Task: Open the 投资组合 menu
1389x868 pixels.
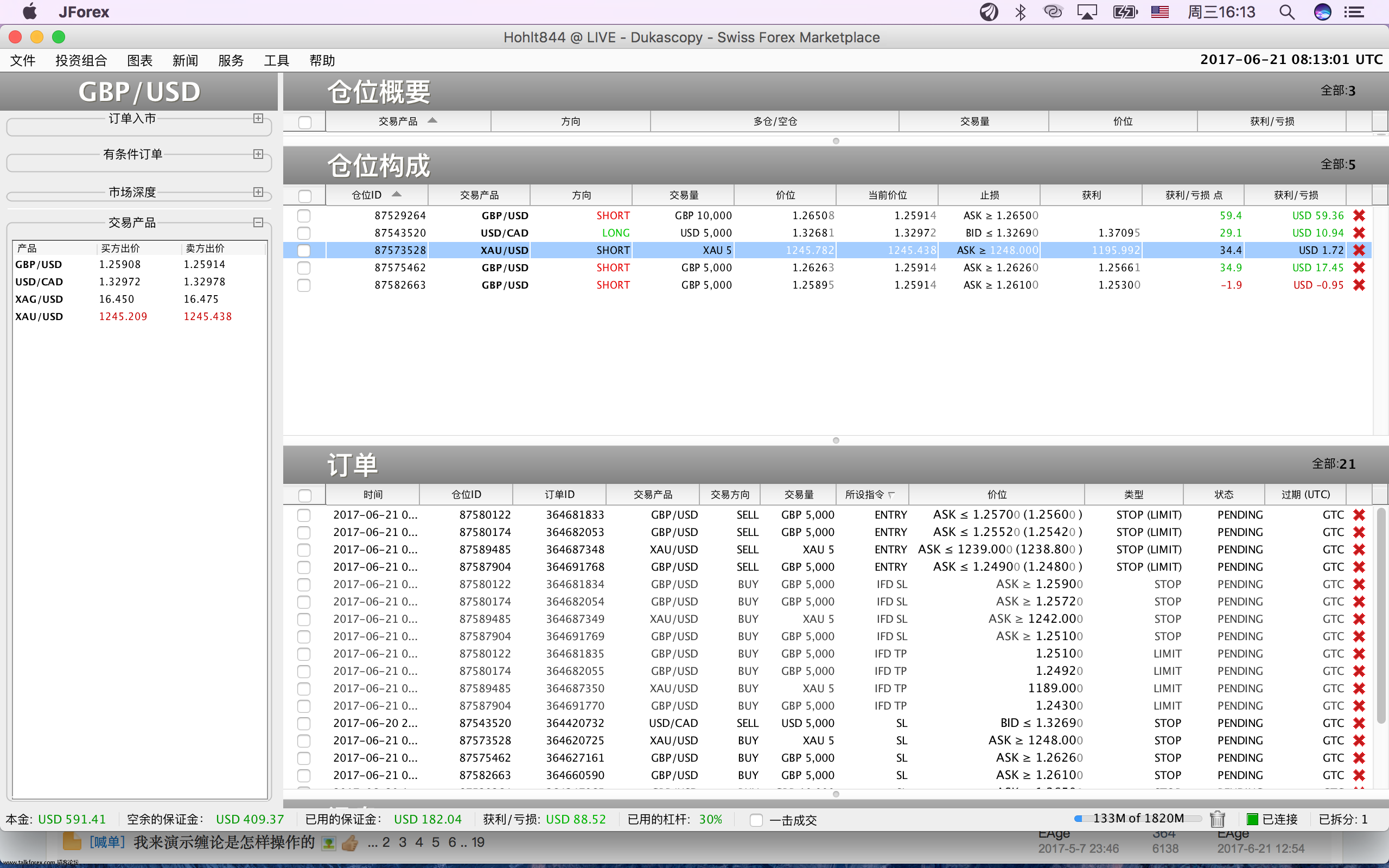Action: (x=81, y=60)
